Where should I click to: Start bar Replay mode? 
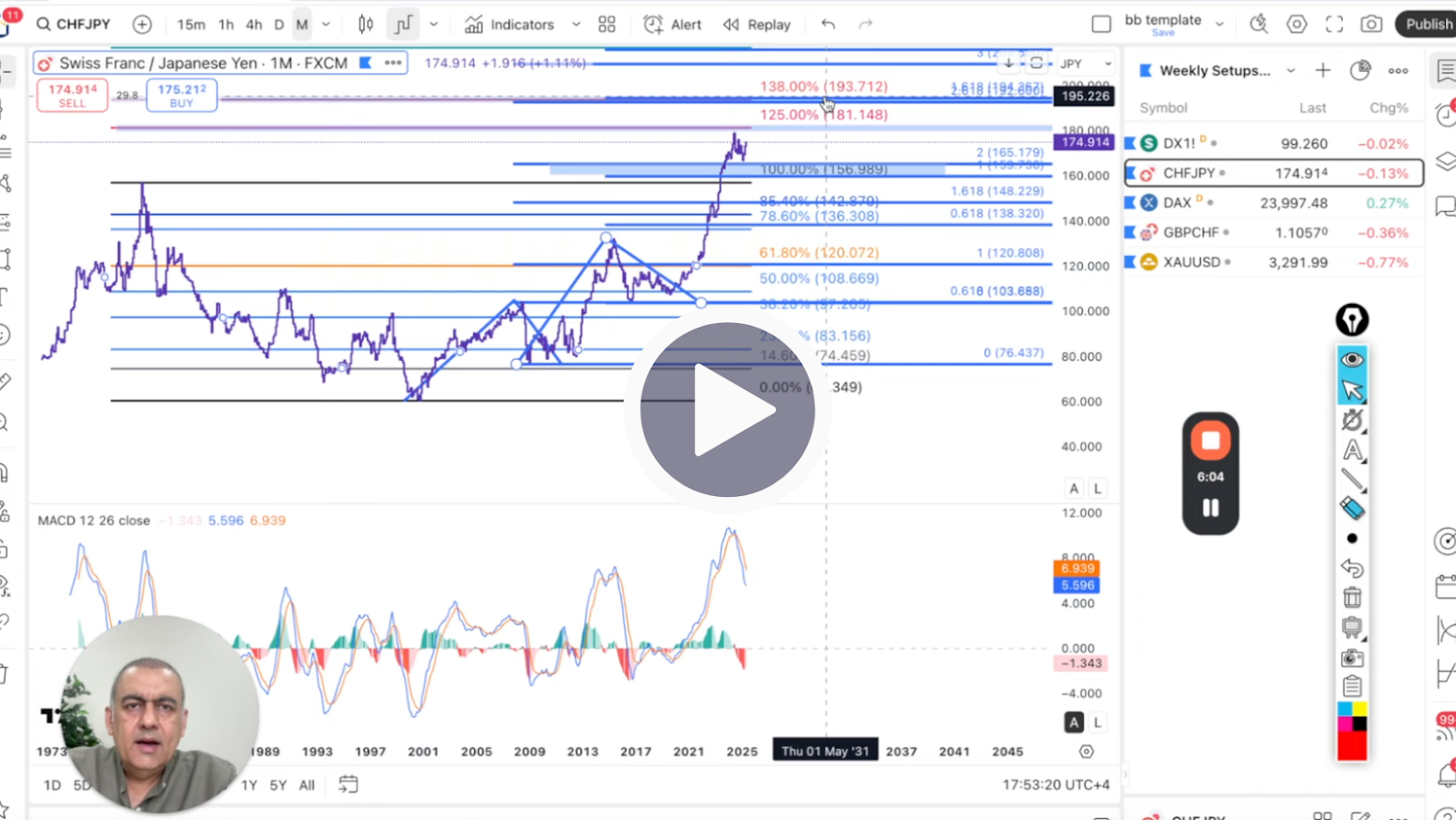coord(757,25)
